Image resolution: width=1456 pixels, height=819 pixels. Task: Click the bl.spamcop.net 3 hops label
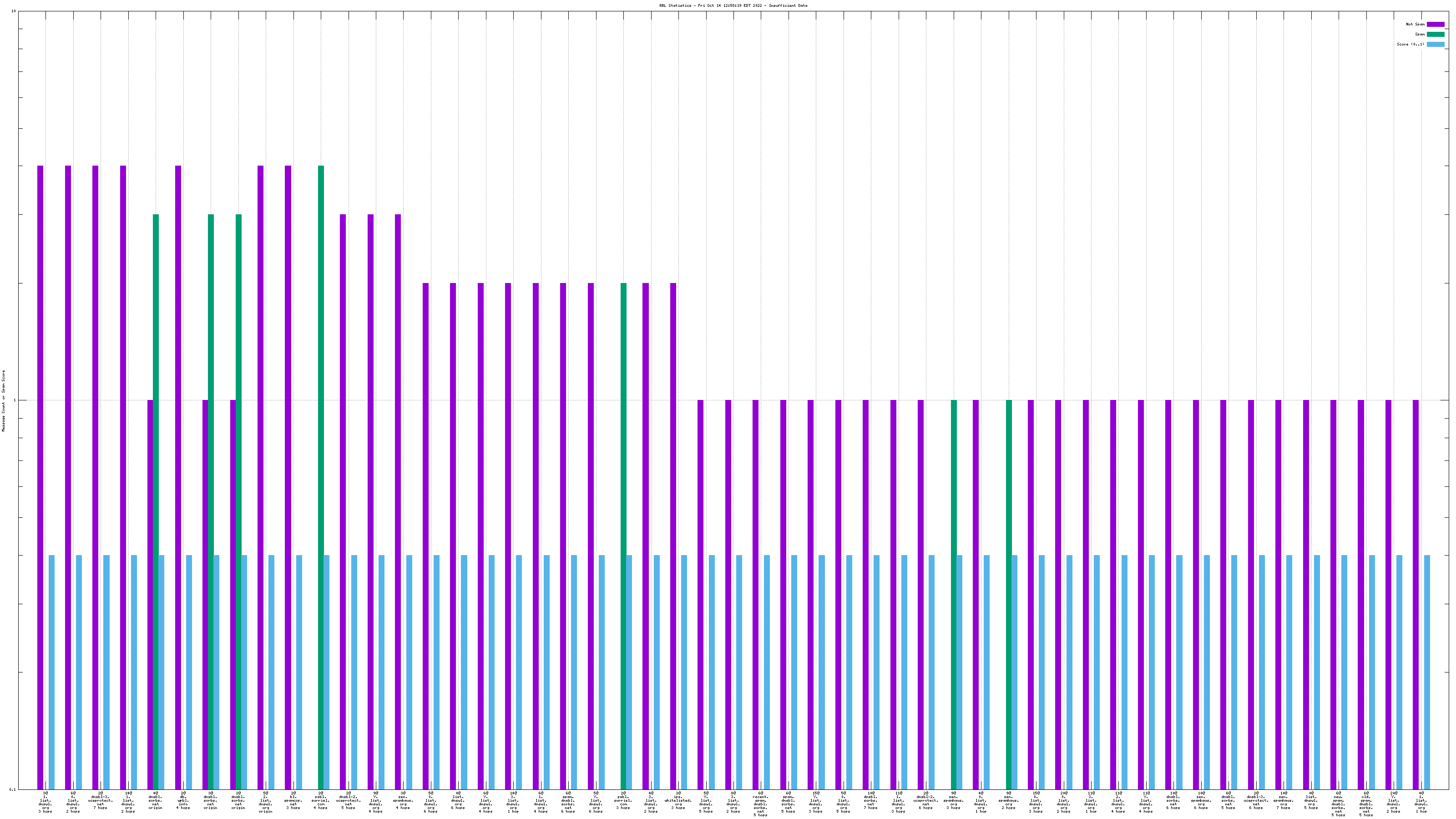click(x=293, y=800)
